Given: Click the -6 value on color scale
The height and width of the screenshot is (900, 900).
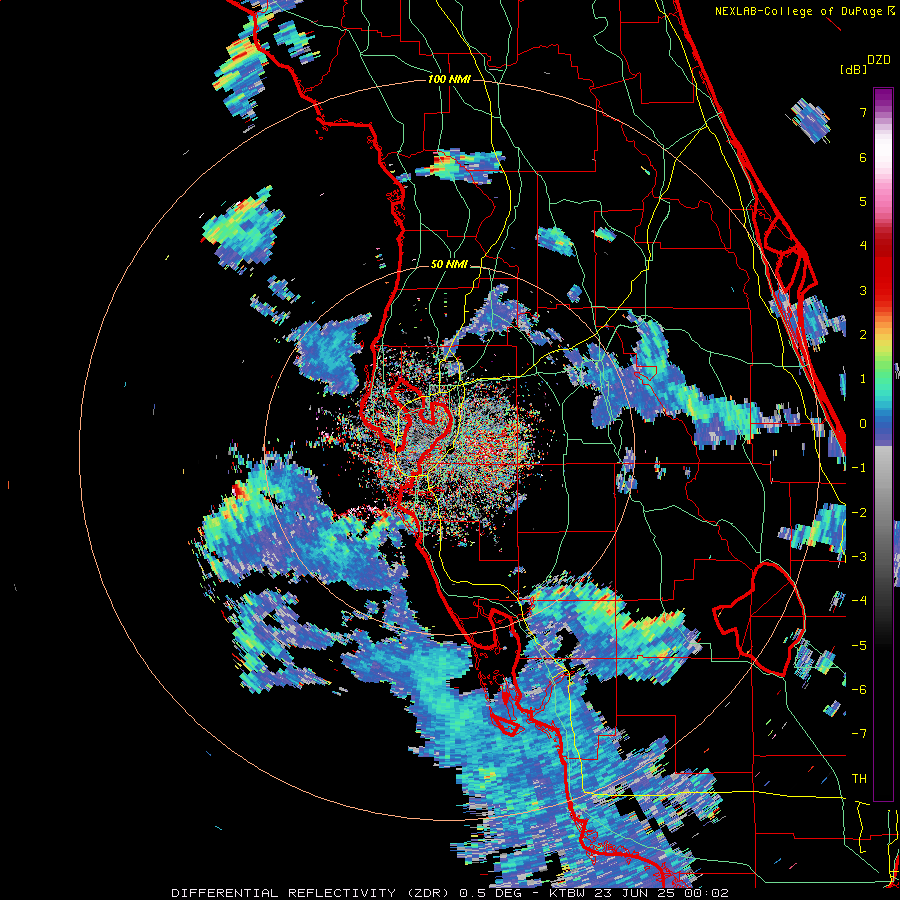Looking at the screenshot, I should 859,690.
